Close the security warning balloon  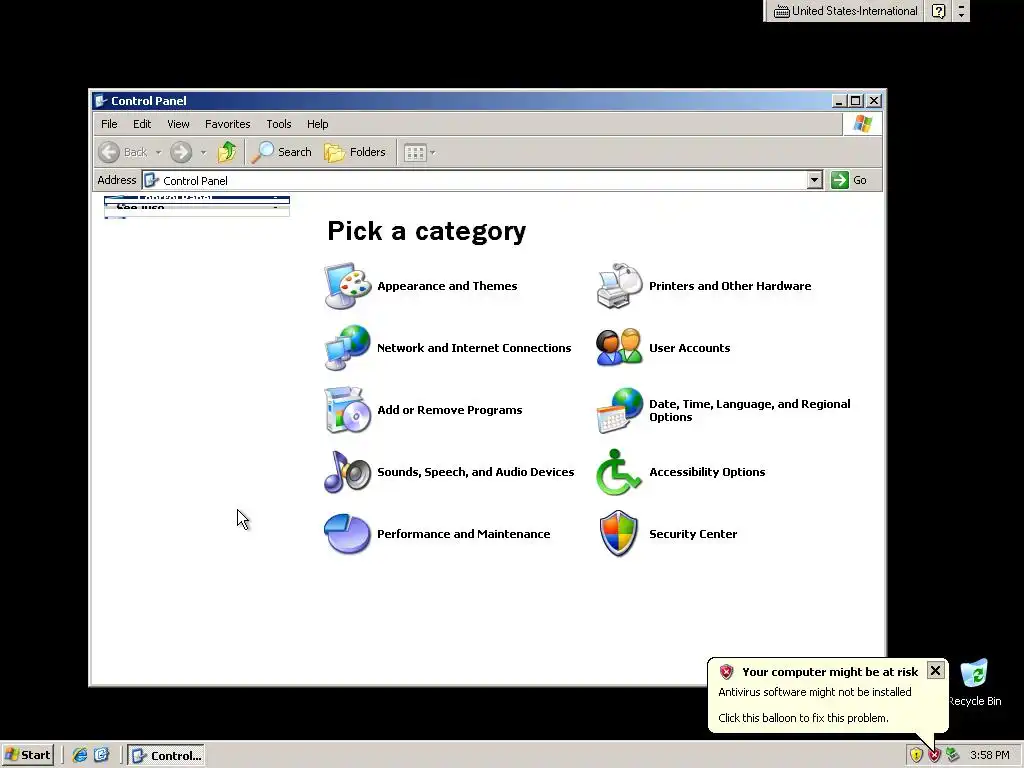pyautogui.click(x=935, y=671)
